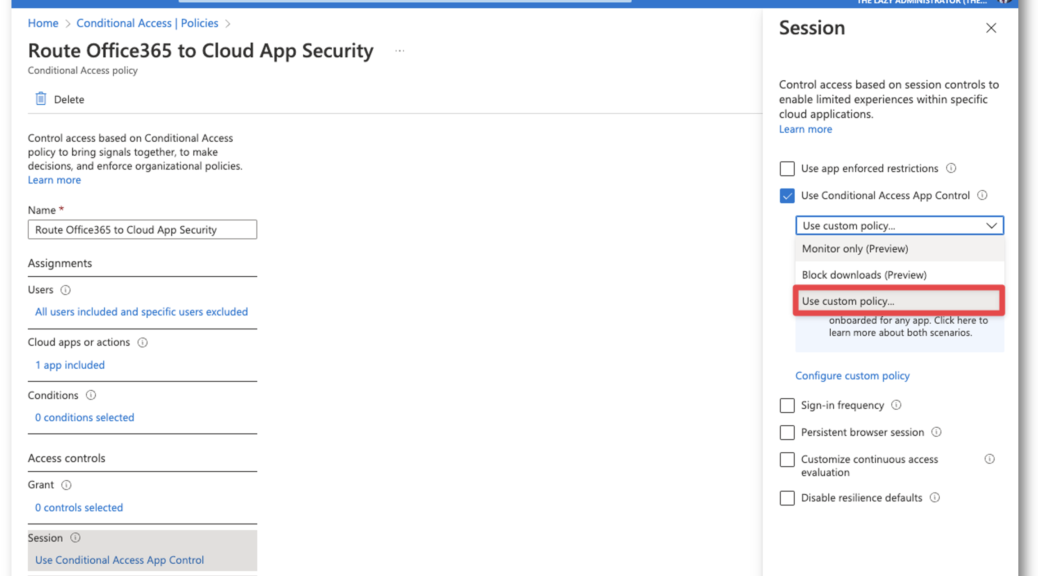Show info for Persistent browser session
This screenshot has width=1038, height=576.
937,432
